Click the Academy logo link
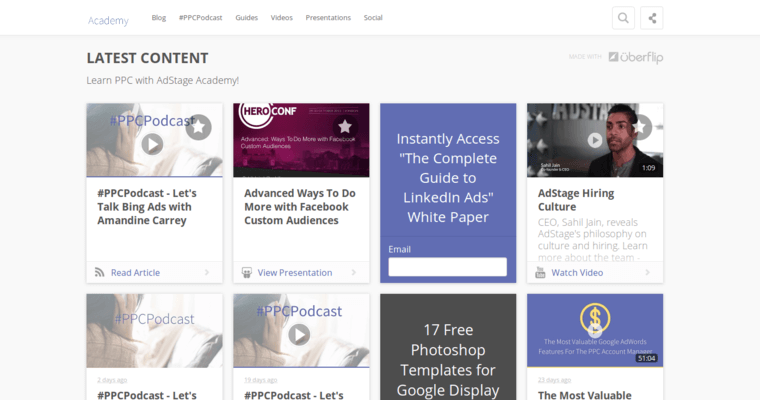 [x=107, y=19]
